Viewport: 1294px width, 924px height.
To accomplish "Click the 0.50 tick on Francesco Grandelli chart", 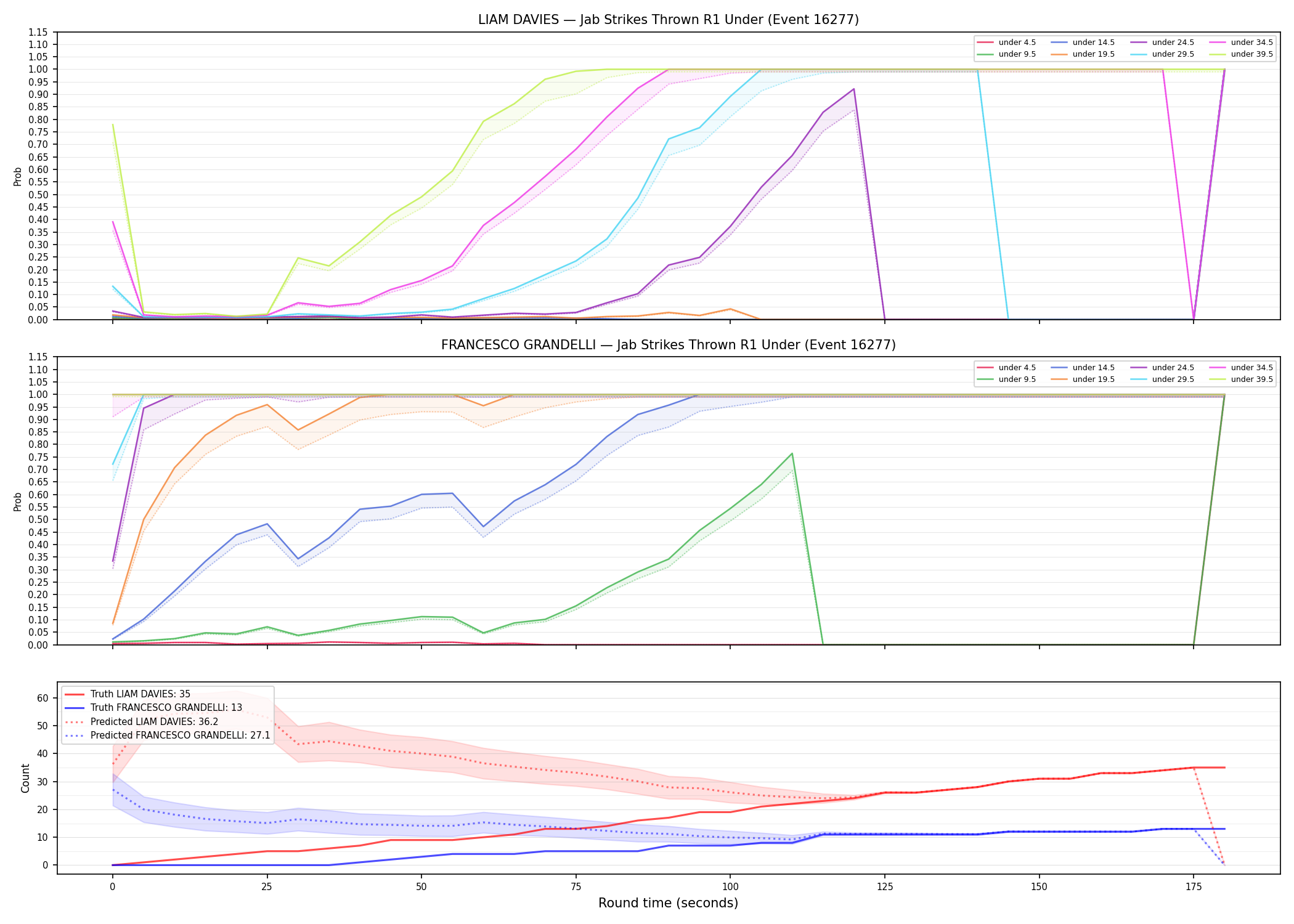I will [38, 520].
